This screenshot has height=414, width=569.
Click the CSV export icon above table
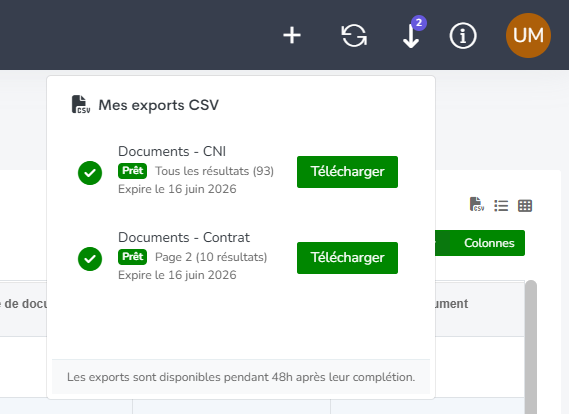click(x=477, y=204)
